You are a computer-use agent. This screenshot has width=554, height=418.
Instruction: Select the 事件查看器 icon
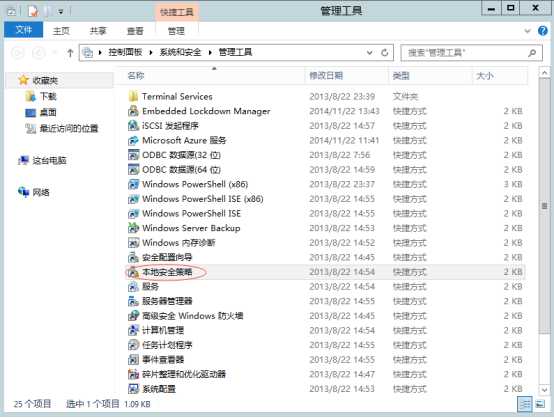tap(133, 360)
